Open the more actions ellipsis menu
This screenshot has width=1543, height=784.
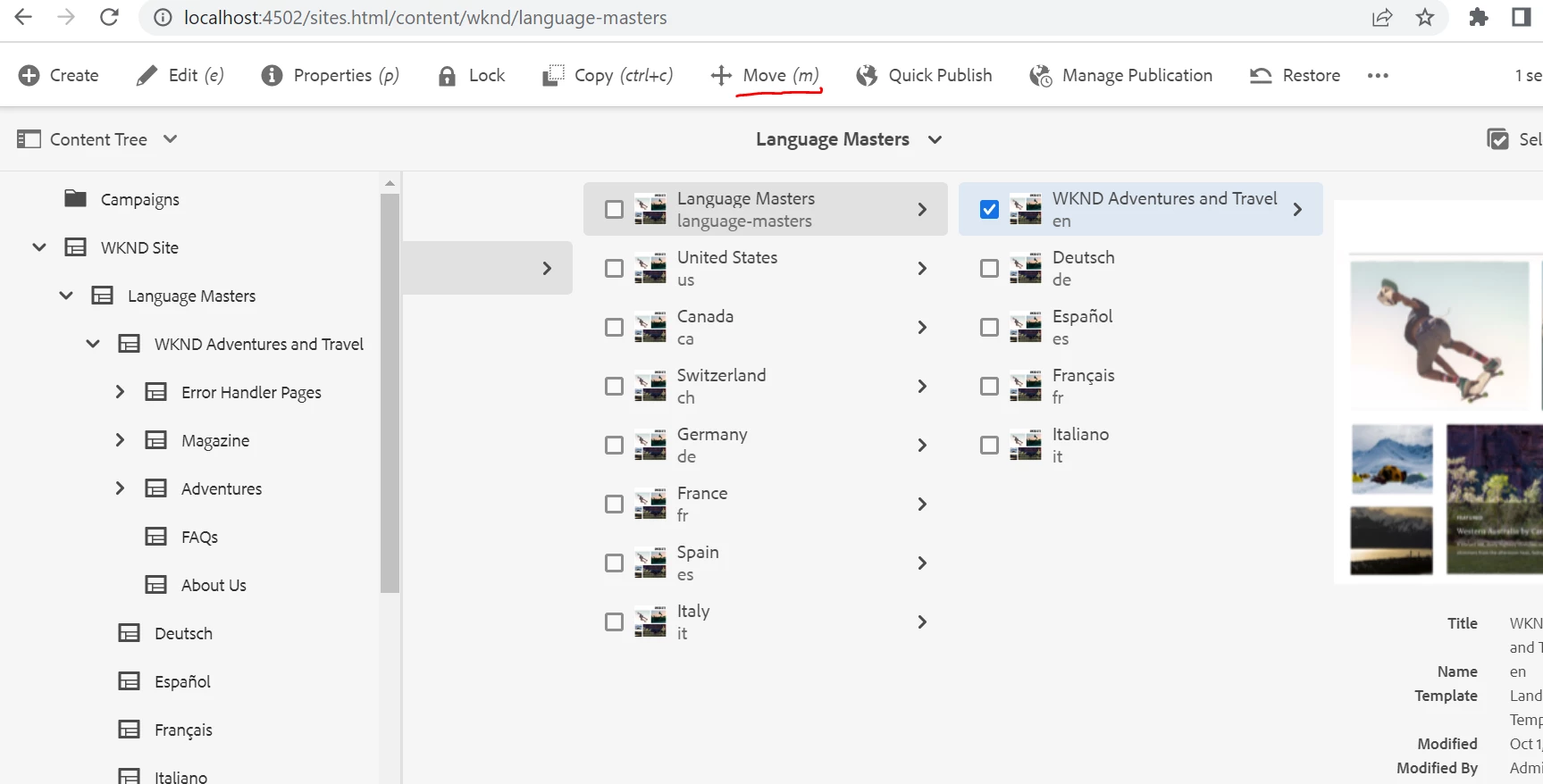1378,76
